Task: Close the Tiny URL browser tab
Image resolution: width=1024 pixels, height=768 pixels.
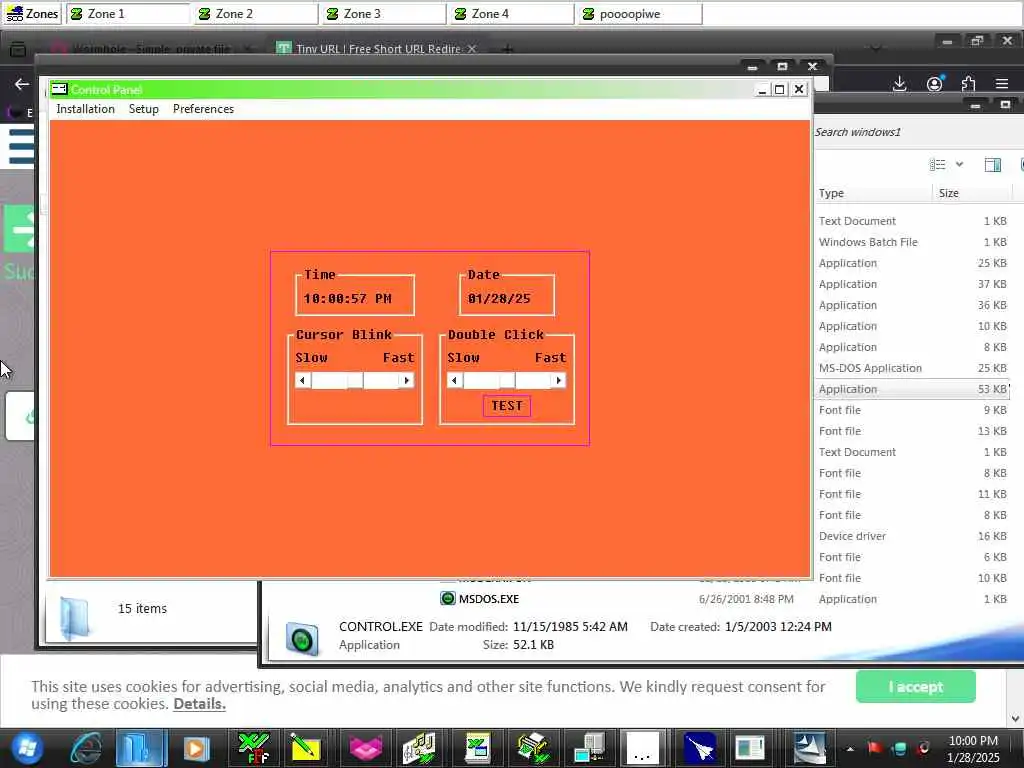Action: 472,49
